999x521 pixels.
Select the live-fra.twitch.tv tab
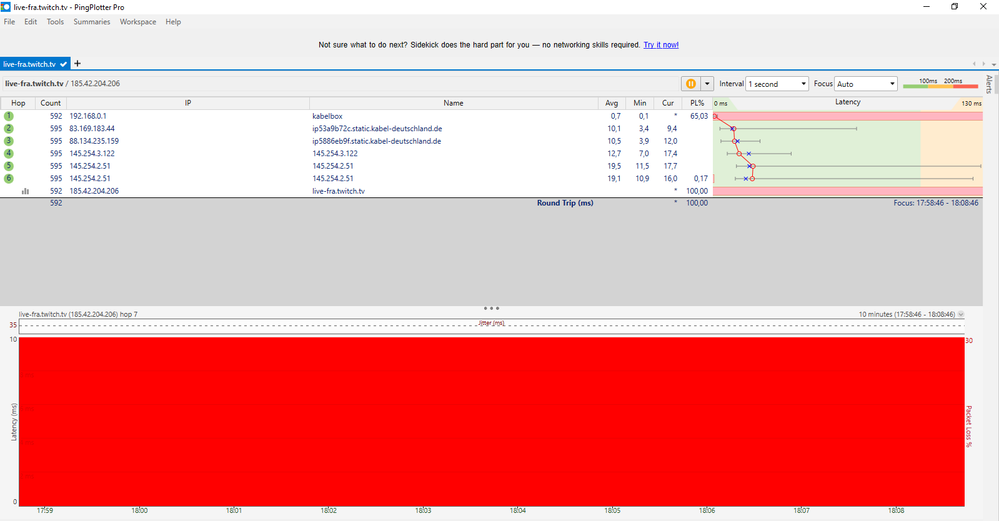pyautogui.click(x=35, y=64)
